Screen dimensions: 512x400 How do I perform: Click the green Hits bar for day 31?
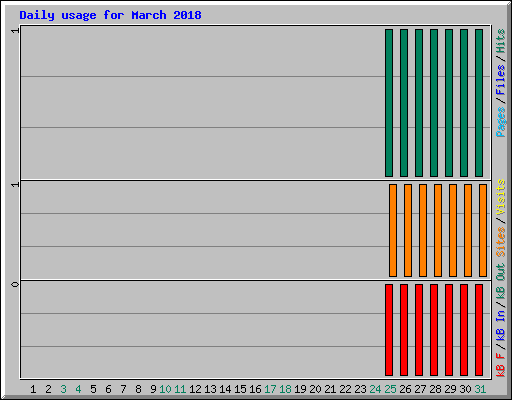(x=479, y=103)
